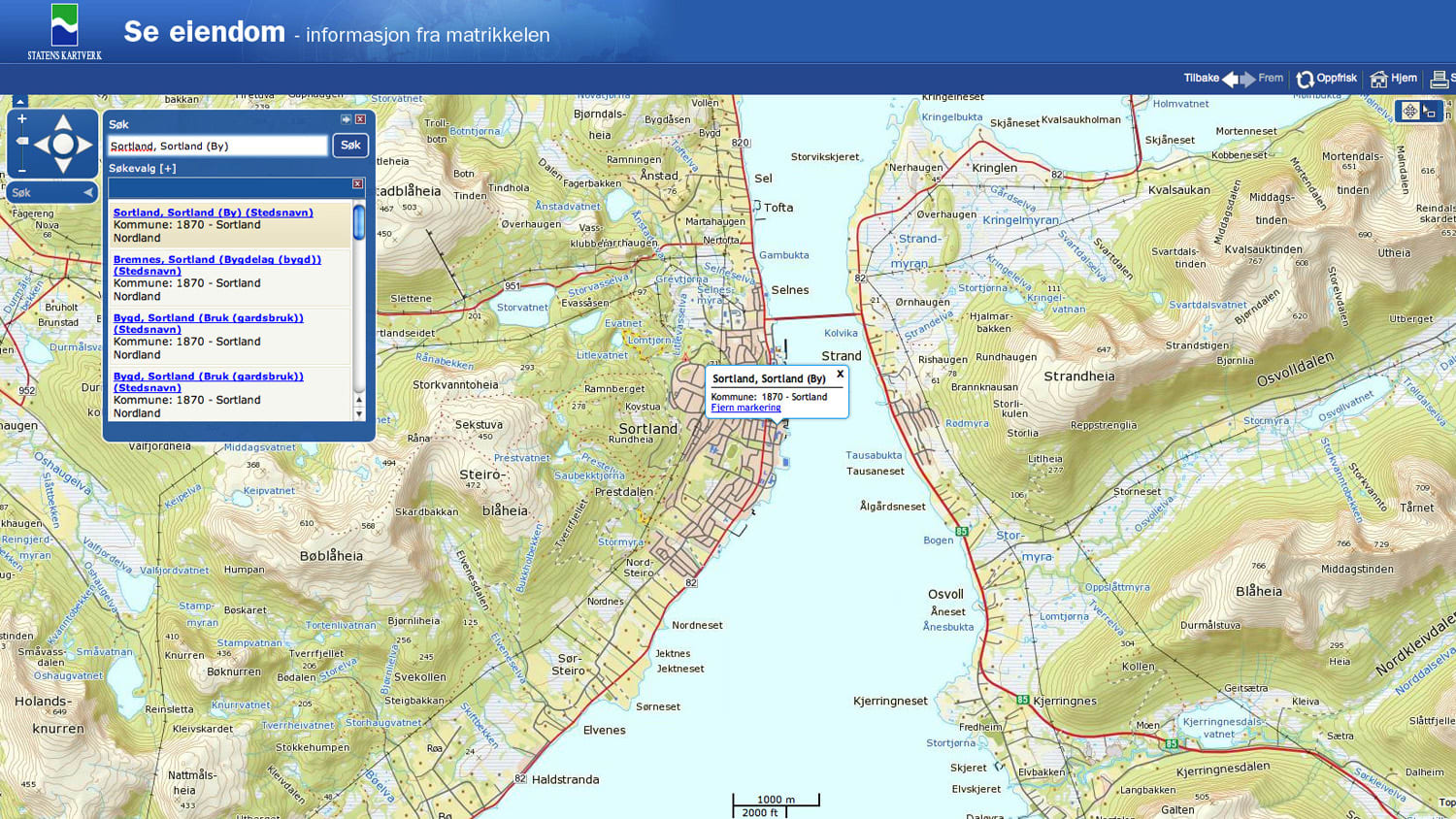1456x819 pixels.
Task: Select the zoom rectangle cursor tool
Action: coord(1430,112)
